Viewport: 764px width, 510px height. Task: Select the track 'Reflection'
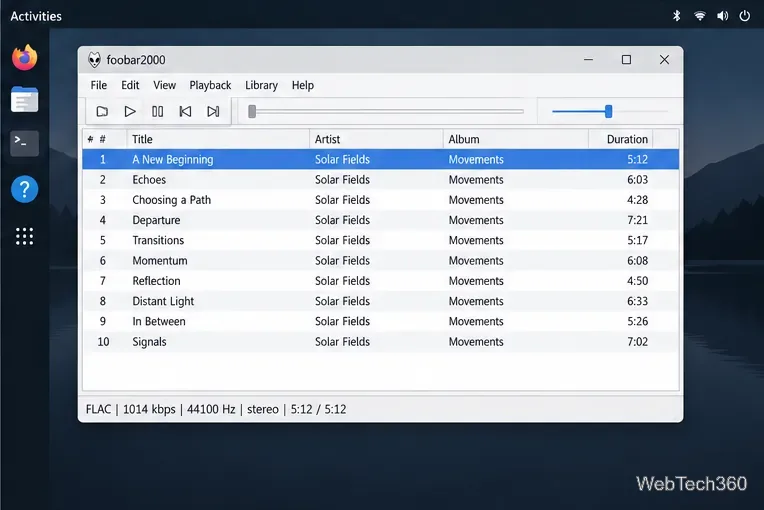381,281
